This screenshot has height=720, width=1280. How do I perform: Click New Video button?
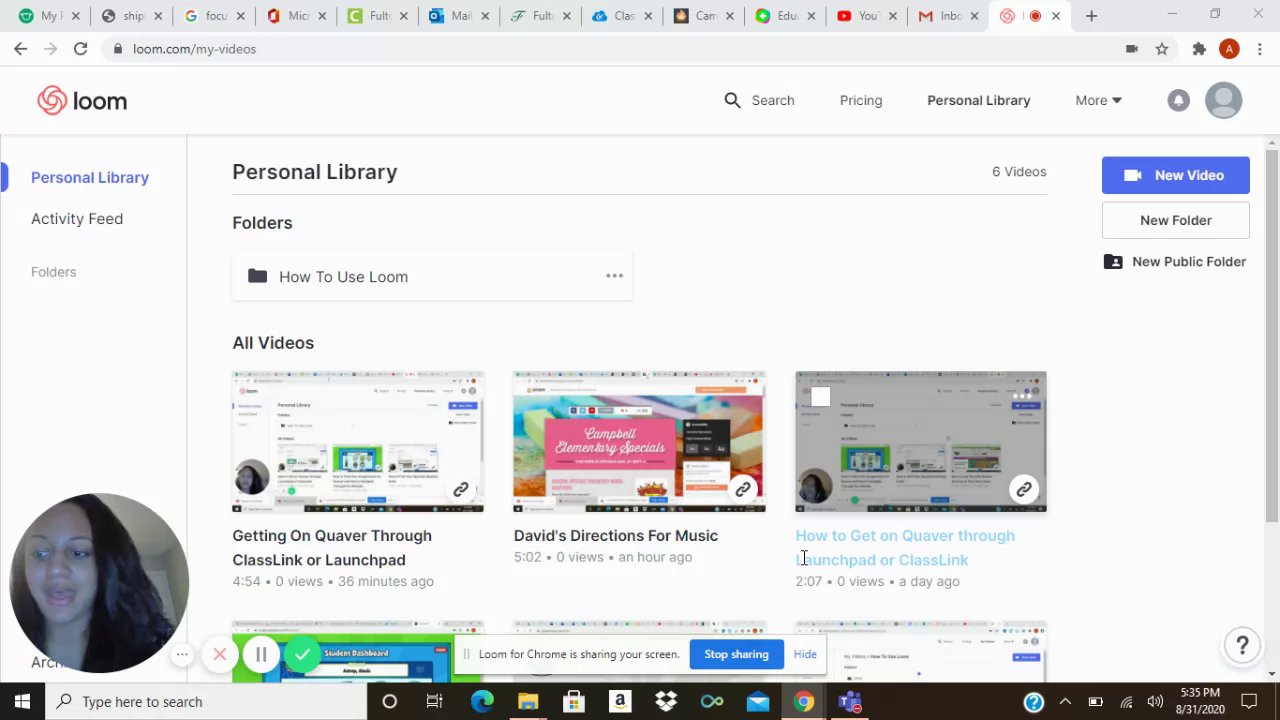pyautogui.click(x=1176, y=175)
